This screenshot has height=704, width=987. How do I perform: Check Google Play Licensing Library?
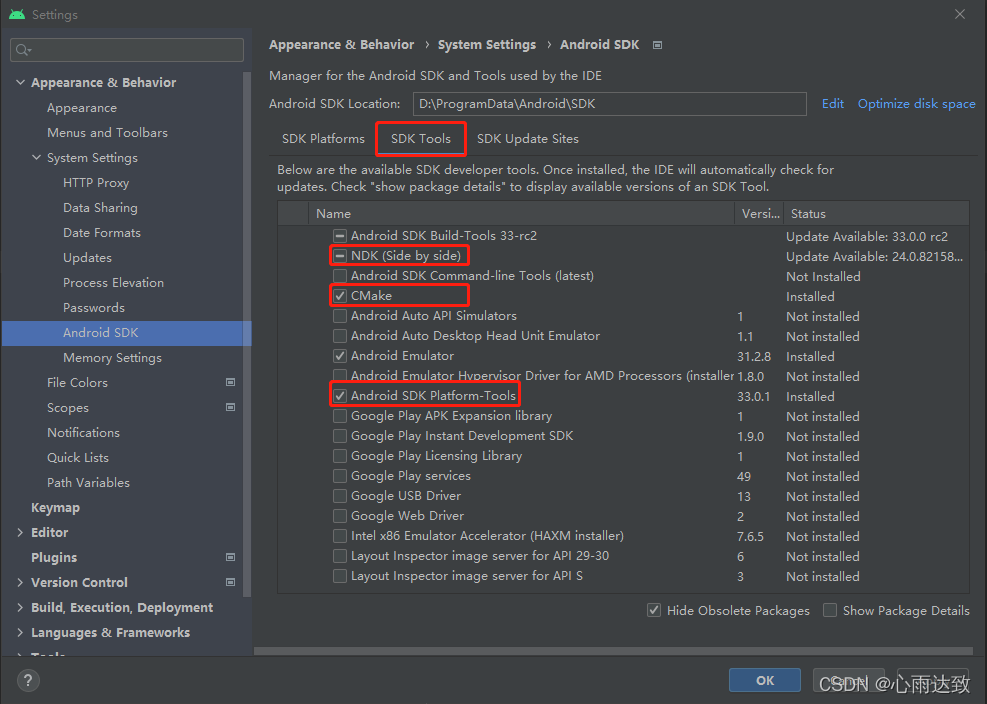(x=340, y=456)
